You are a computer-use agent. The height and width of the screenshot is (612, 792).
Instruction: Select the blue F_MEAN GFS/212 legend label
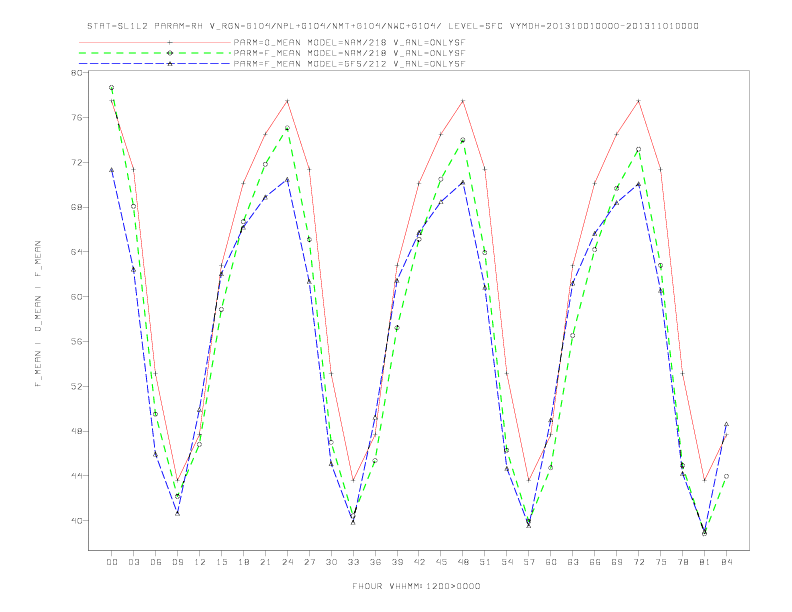pyautogui.click(x=349, y=64)
